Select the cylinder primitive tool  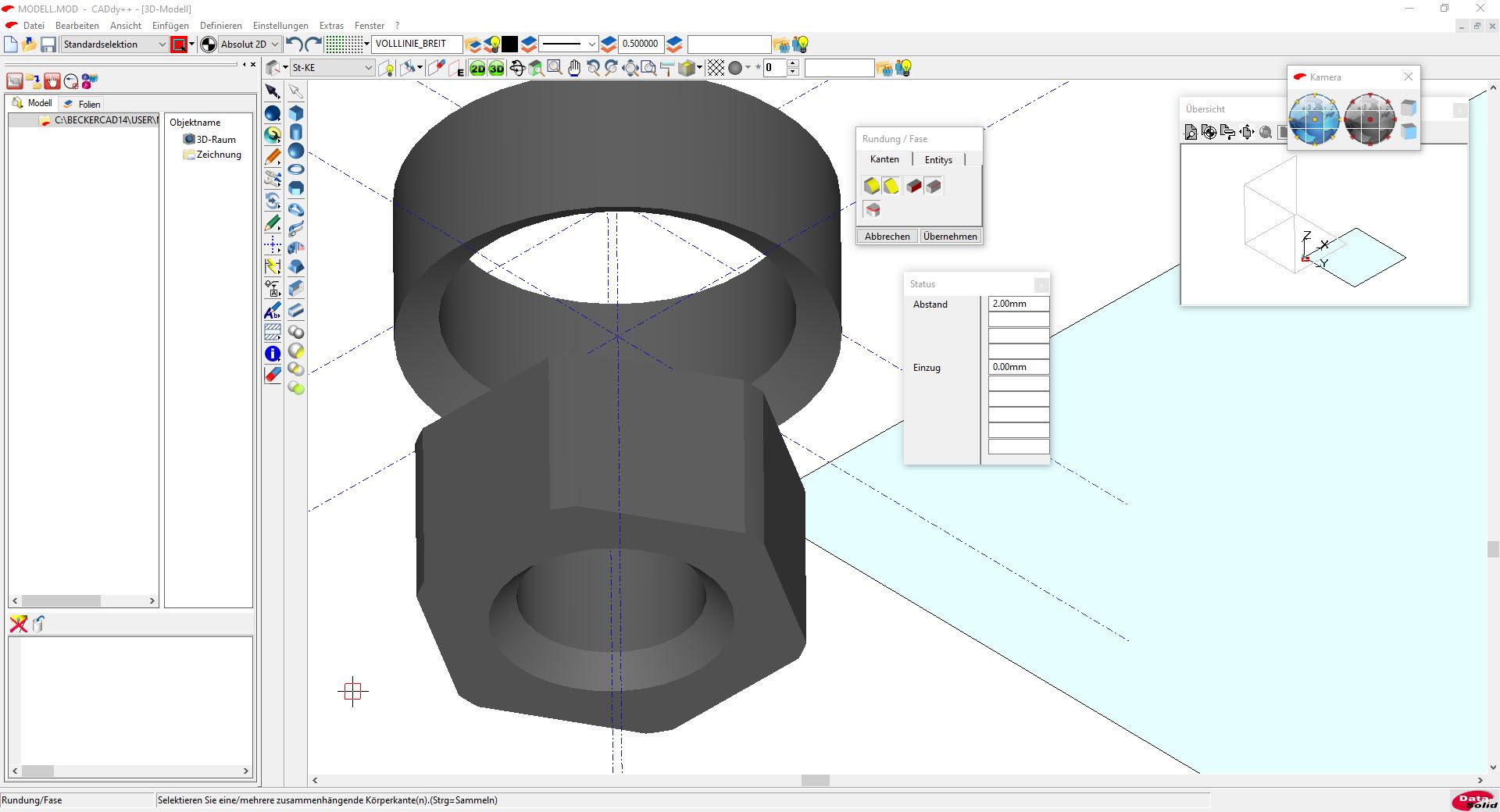[x=296, y=133]
